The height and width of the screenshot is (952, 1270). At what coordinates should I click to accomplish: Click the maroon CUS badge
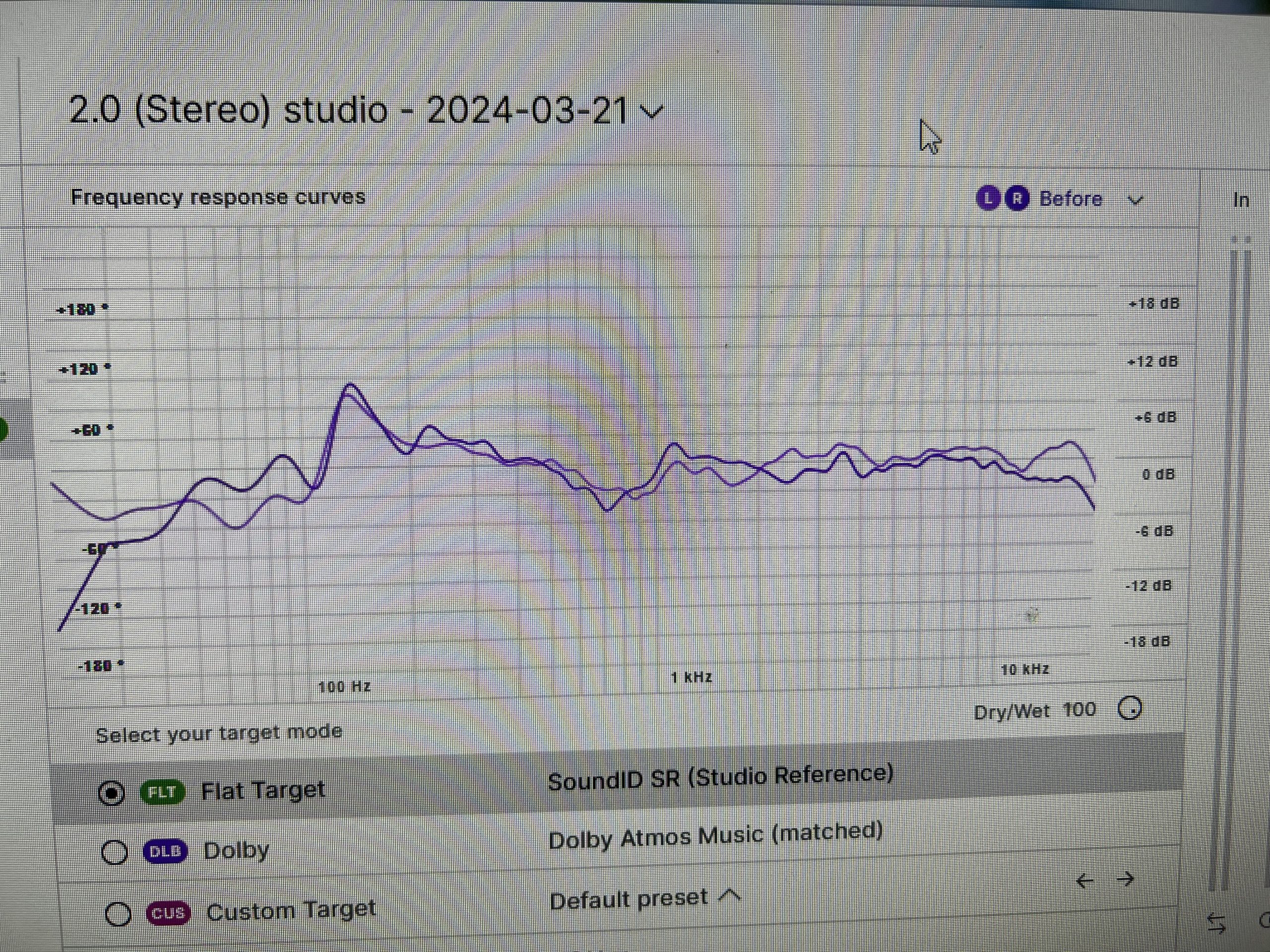coord(168,913)
